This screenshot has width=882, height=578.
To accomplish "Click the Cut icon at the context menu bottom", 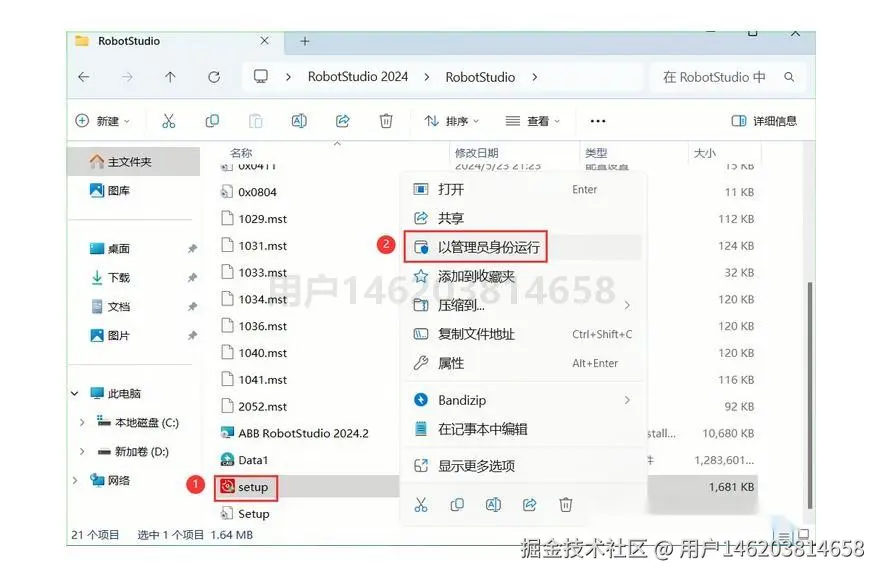I will (x=420, y=505).
